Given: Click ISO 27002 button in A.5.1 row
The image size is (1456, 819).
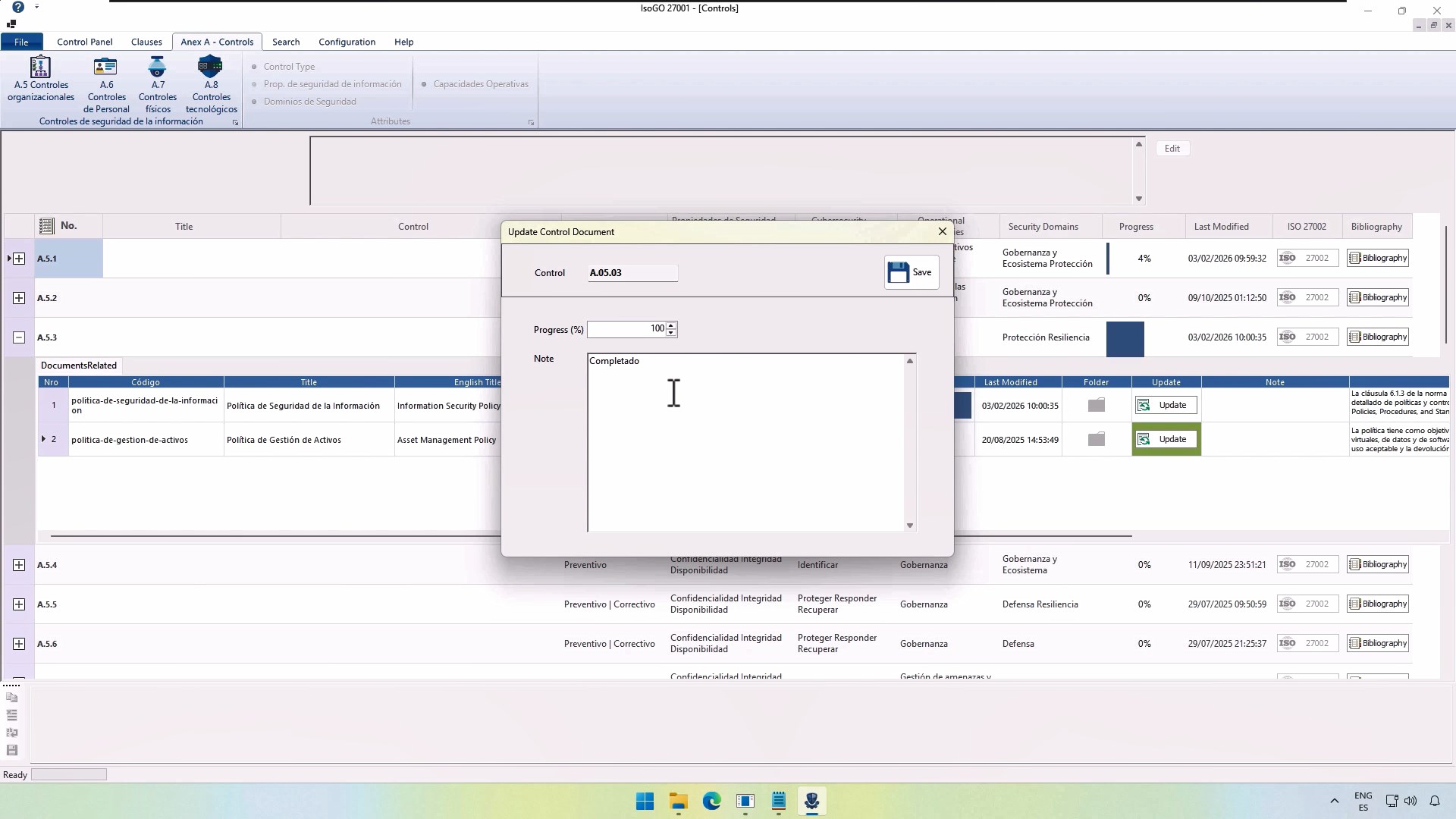Looking at the screenshot, I should pyautogui.click(x=1307, y=258).
